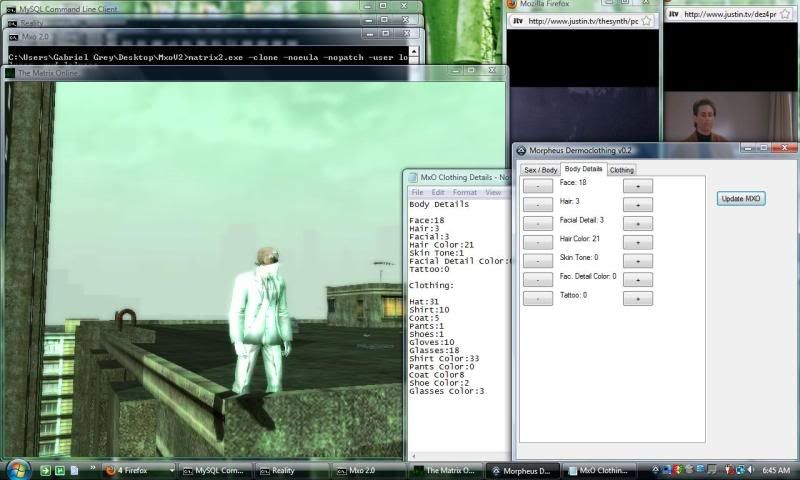Click Notepad horizontal scrollbar left arrow
The image size is (800, 480).
[x=413, y=456]
